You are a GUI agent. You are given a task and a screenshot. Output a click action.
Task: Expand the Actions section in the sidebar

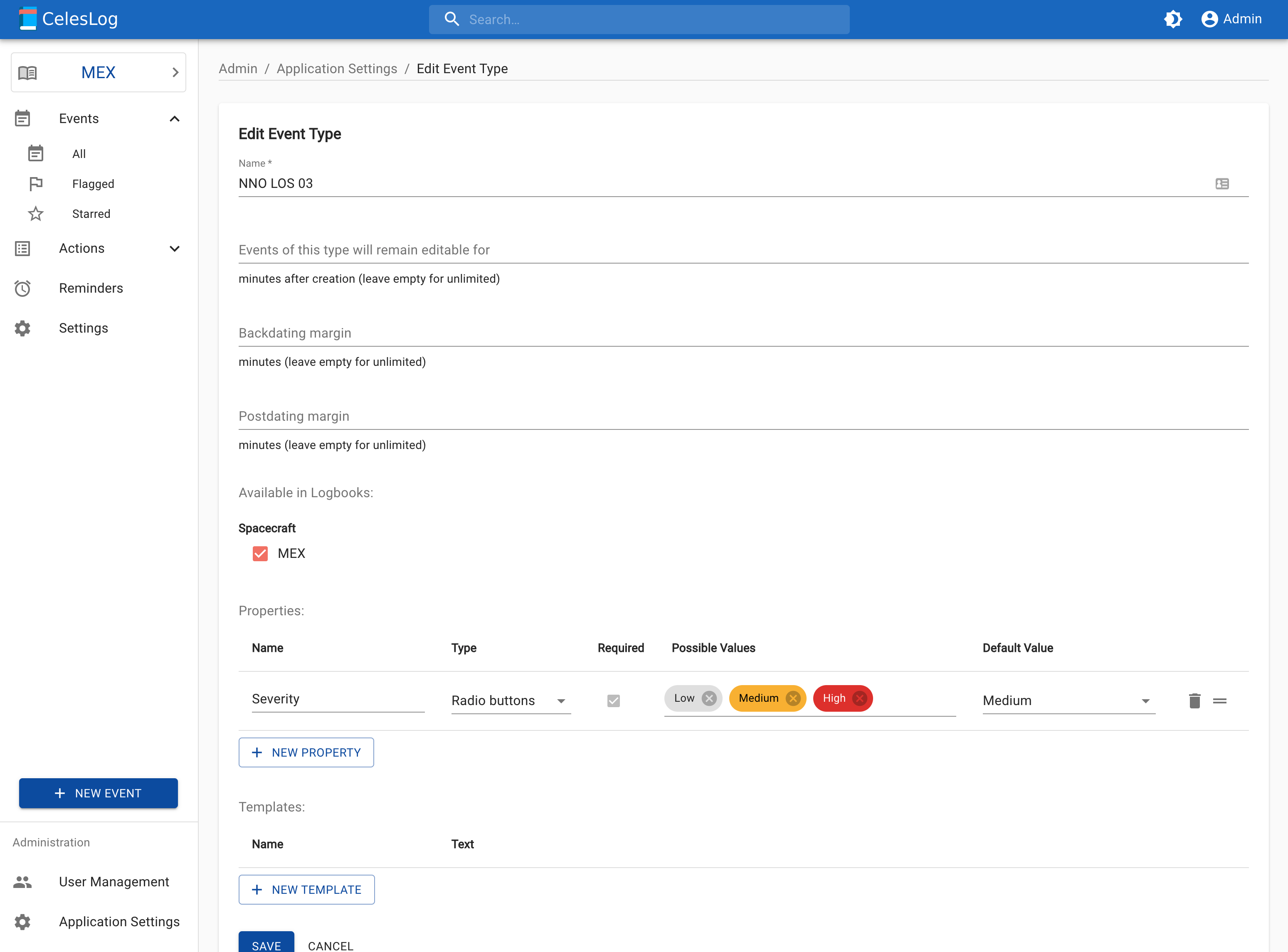coord(175,248)
